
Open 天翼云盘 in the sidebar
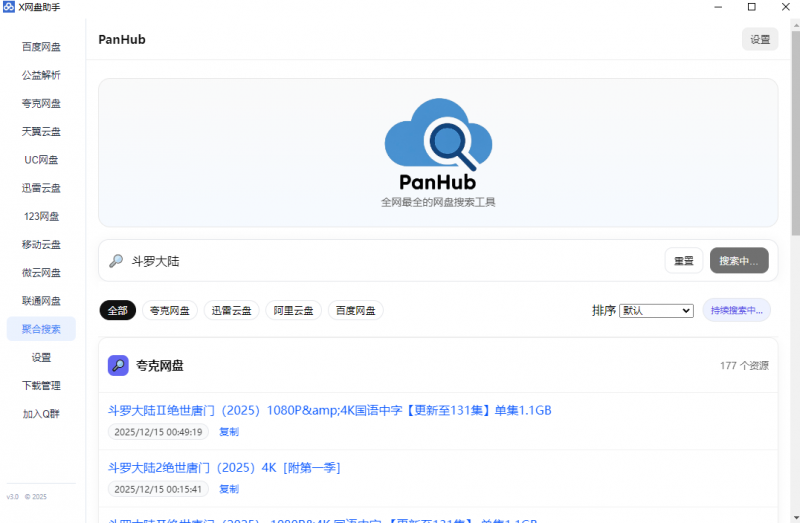41,132
